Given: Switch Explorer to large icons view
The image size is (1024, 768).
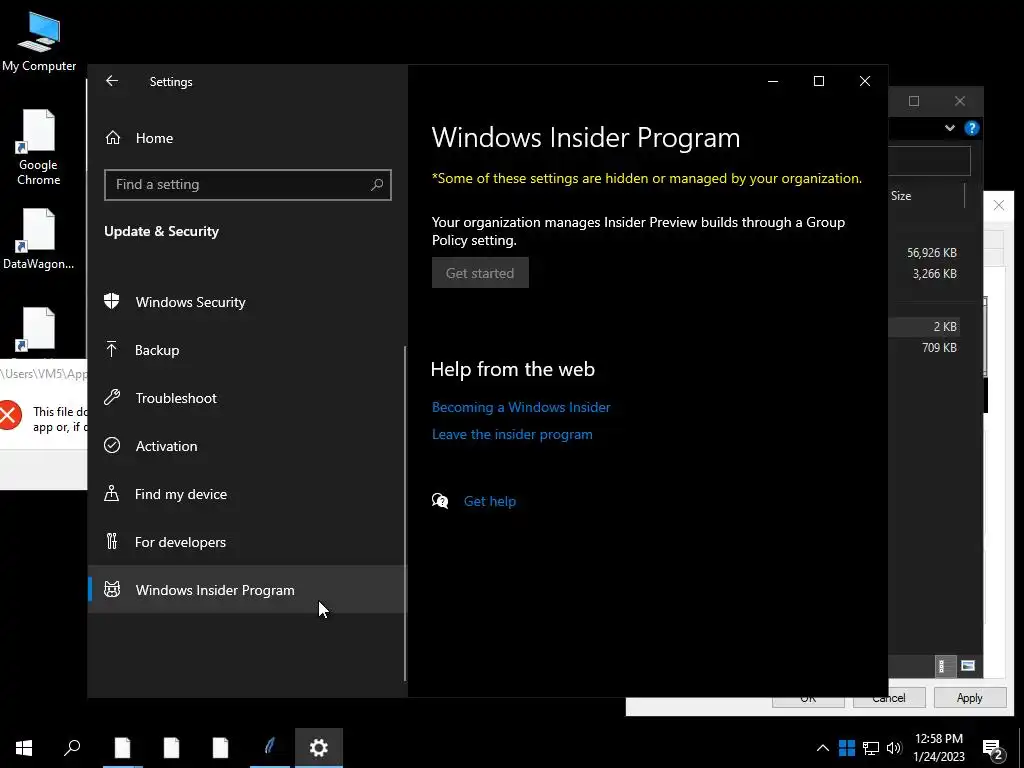Looking at the screenshot, I should coord(968,666).
